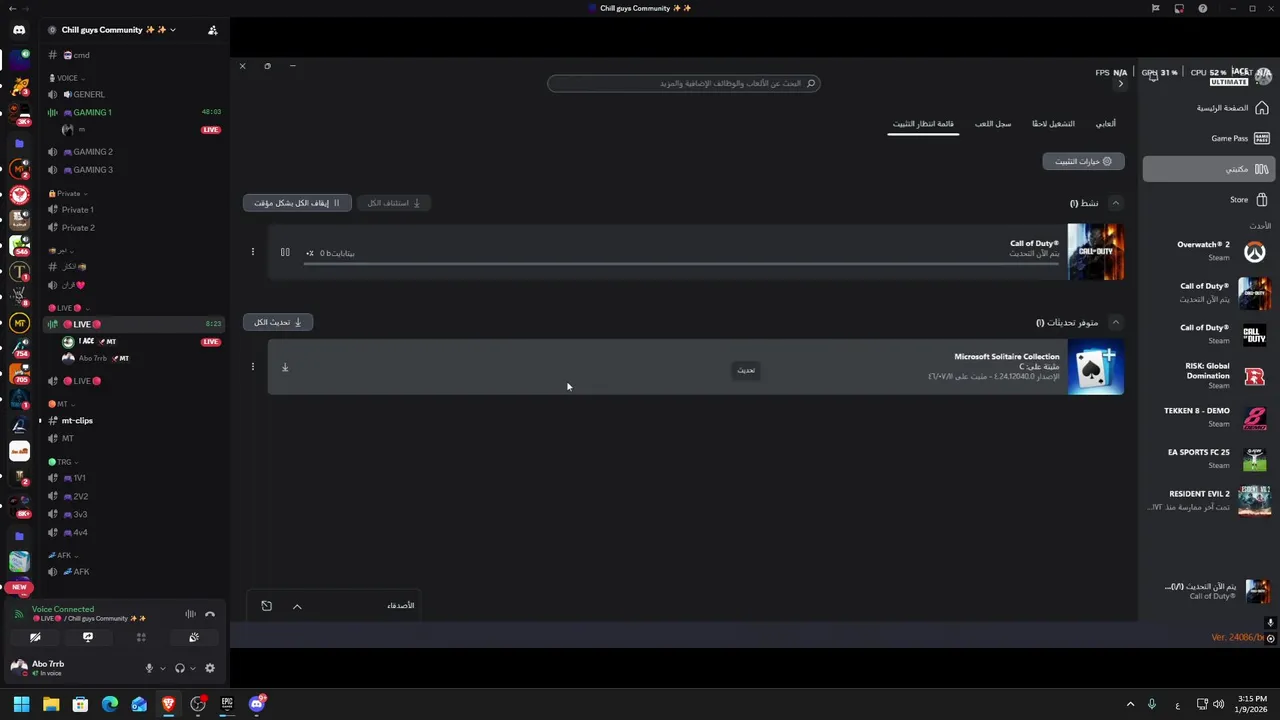Join the Private 1 voice channel
Viewport: 1280px width, 720px height.
click(134, 210)
